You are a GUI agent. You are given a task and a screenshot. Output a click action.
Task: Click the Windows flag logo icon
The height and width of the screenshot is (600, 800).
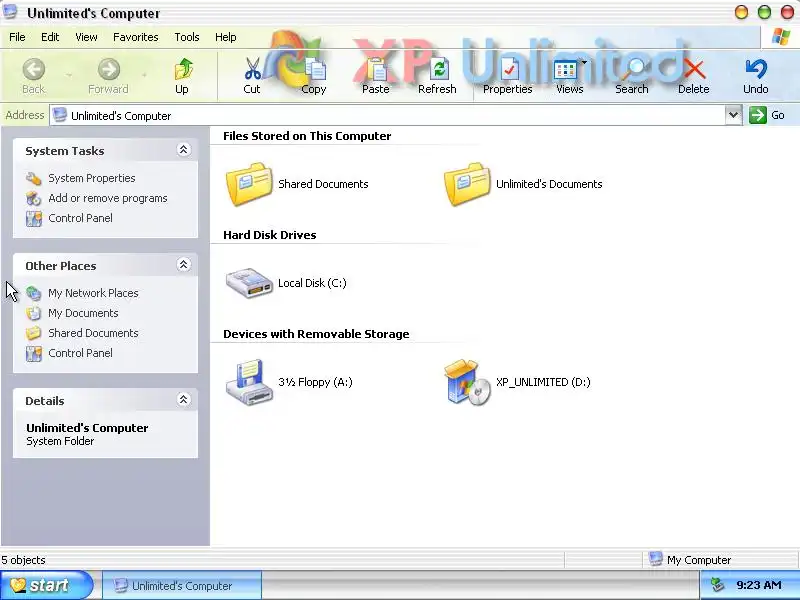[x=781, y=37]
